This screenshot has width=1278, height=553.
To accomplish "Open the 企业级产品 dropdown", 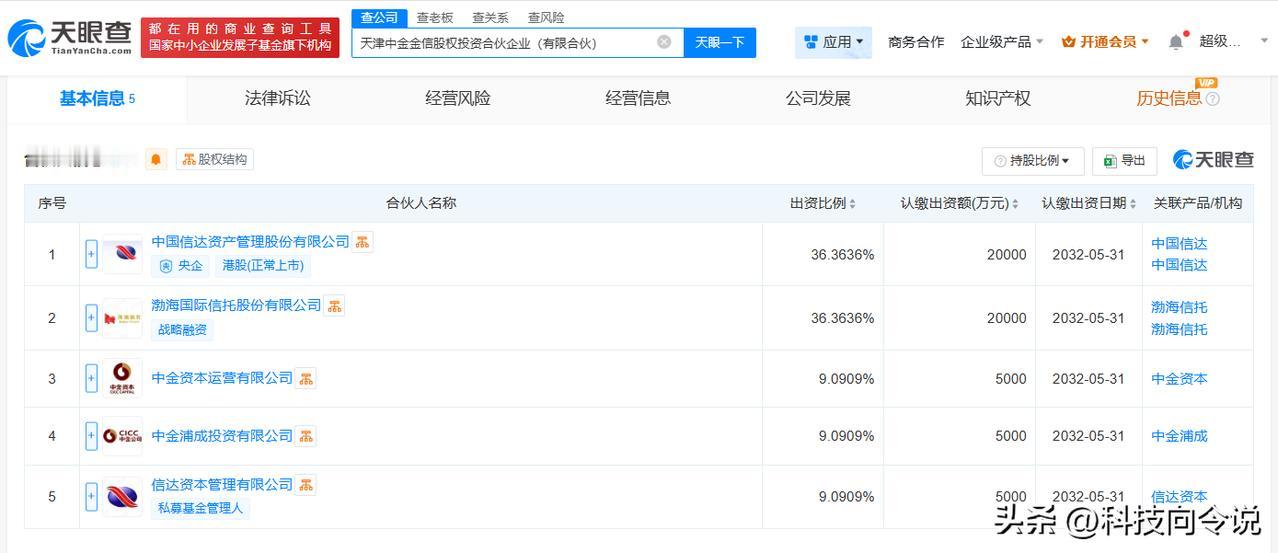I will (x=1002, y=42).
